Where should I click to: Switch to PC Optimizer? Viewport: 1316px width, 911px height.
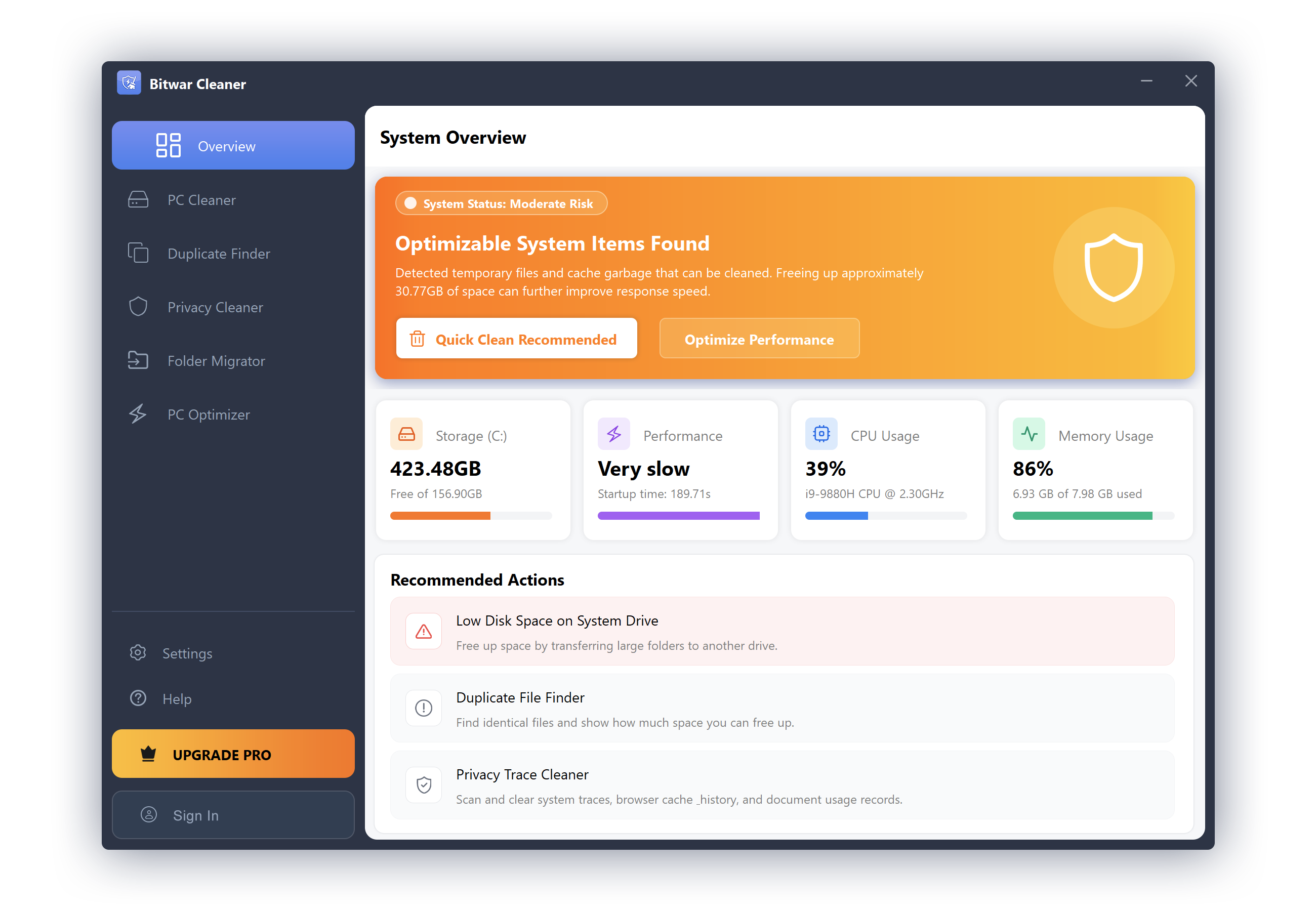coord(233,414)
